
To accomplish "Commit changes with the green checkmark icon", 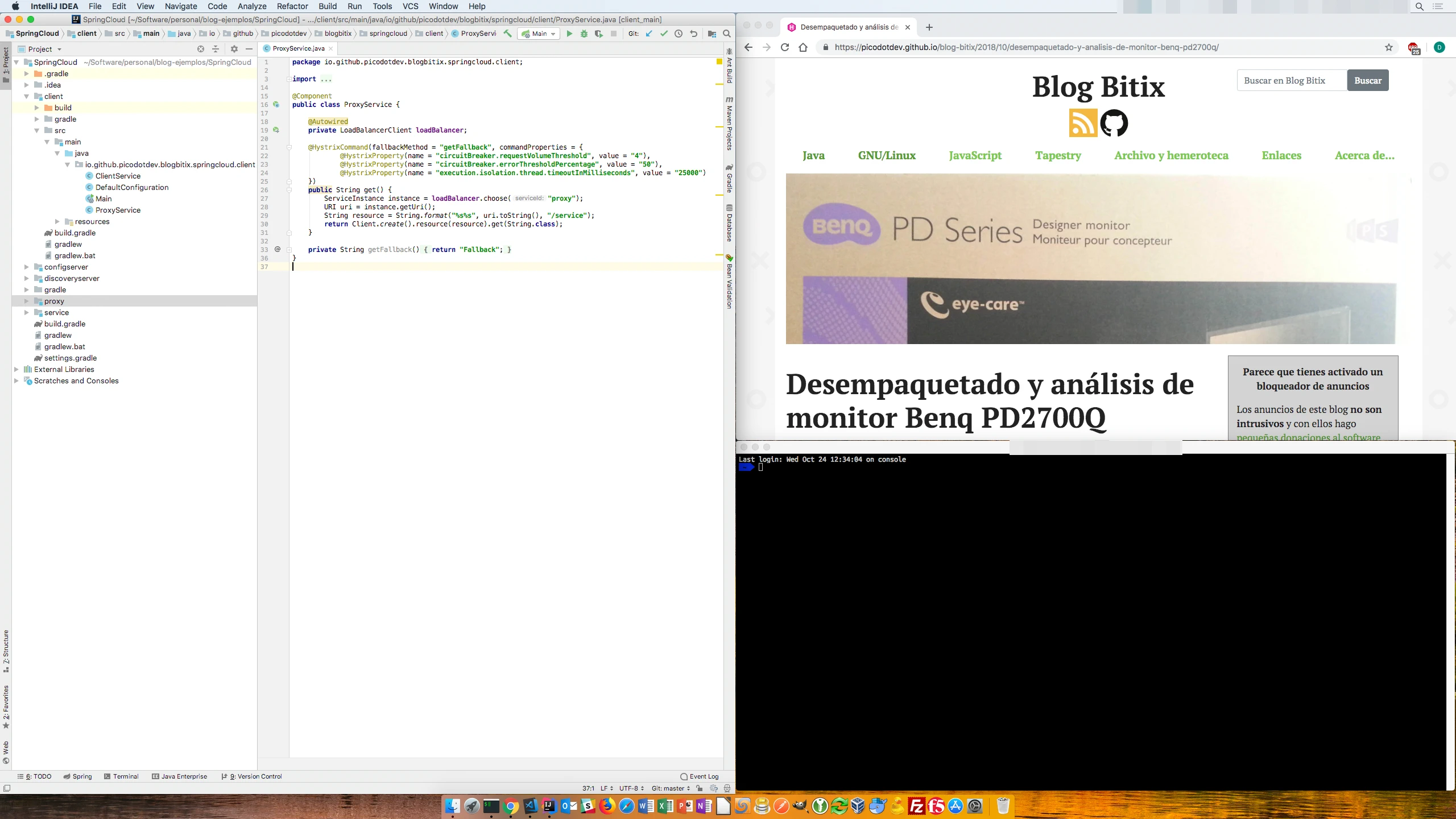I will tap(664, 34).
